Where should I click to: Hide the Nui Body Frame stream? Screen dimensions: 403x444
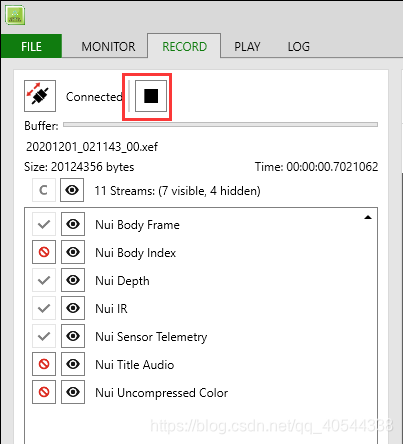point(73,224)
